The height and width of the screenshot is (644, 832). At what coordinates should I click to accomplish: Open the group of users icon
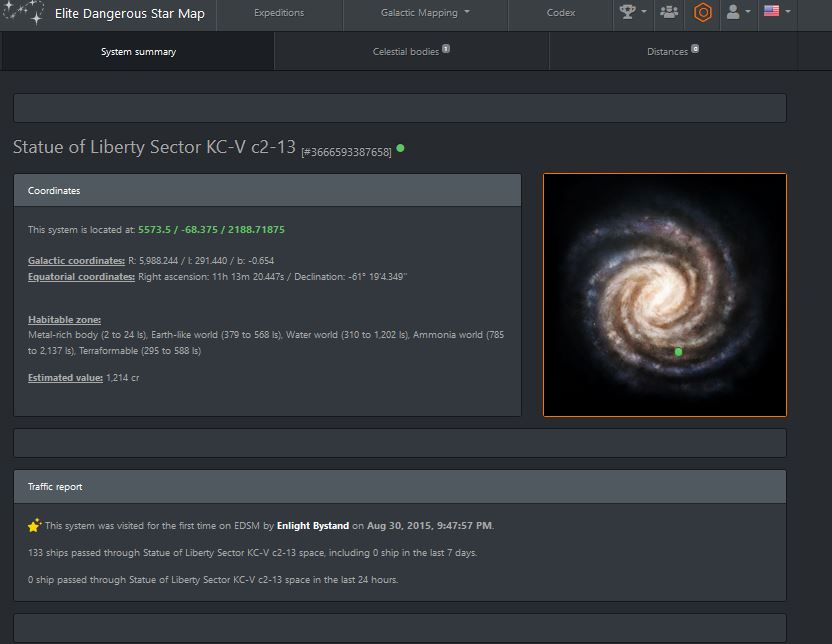(x=668, y=13)
